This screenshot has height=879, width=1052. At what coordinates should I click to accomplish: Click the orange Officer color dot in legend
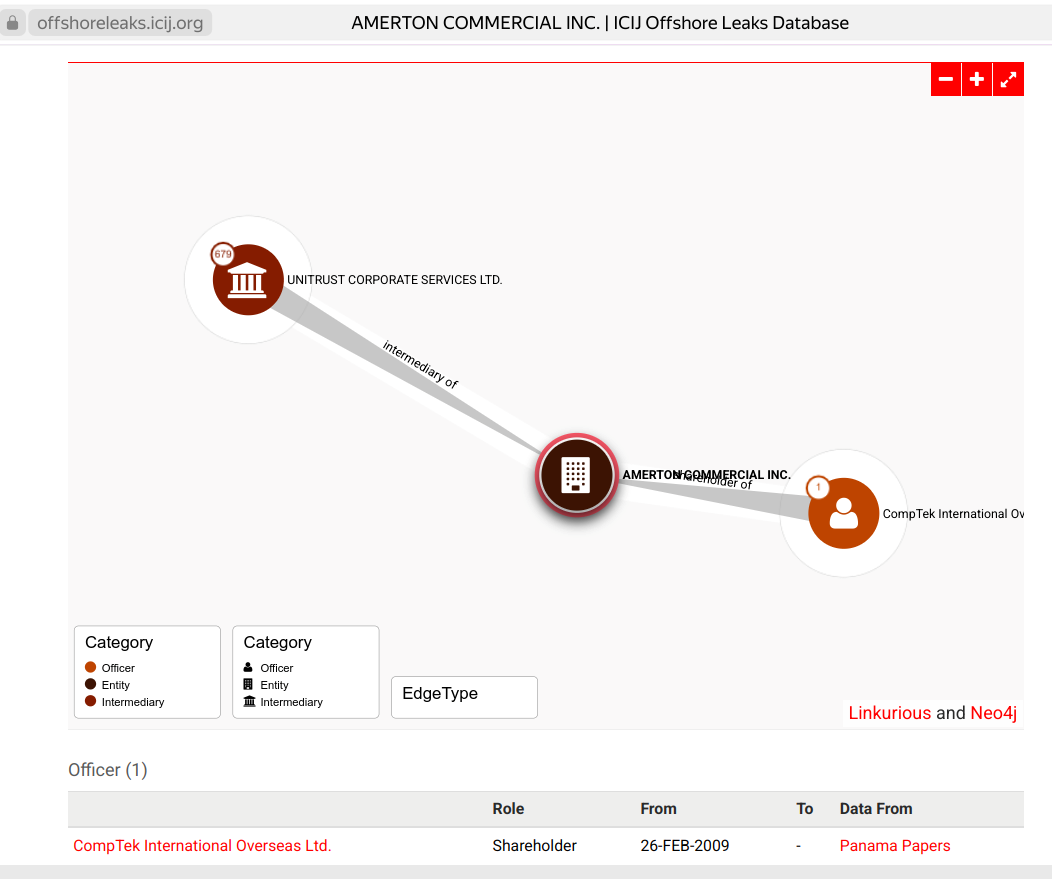91,667
